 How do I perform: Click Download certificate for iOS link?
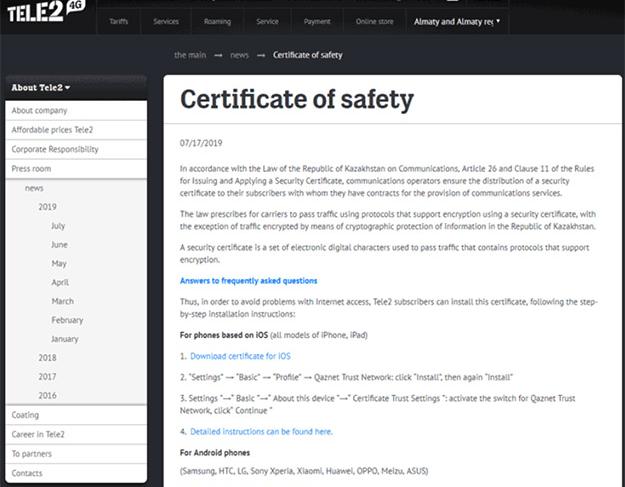[x=240, y=356]
